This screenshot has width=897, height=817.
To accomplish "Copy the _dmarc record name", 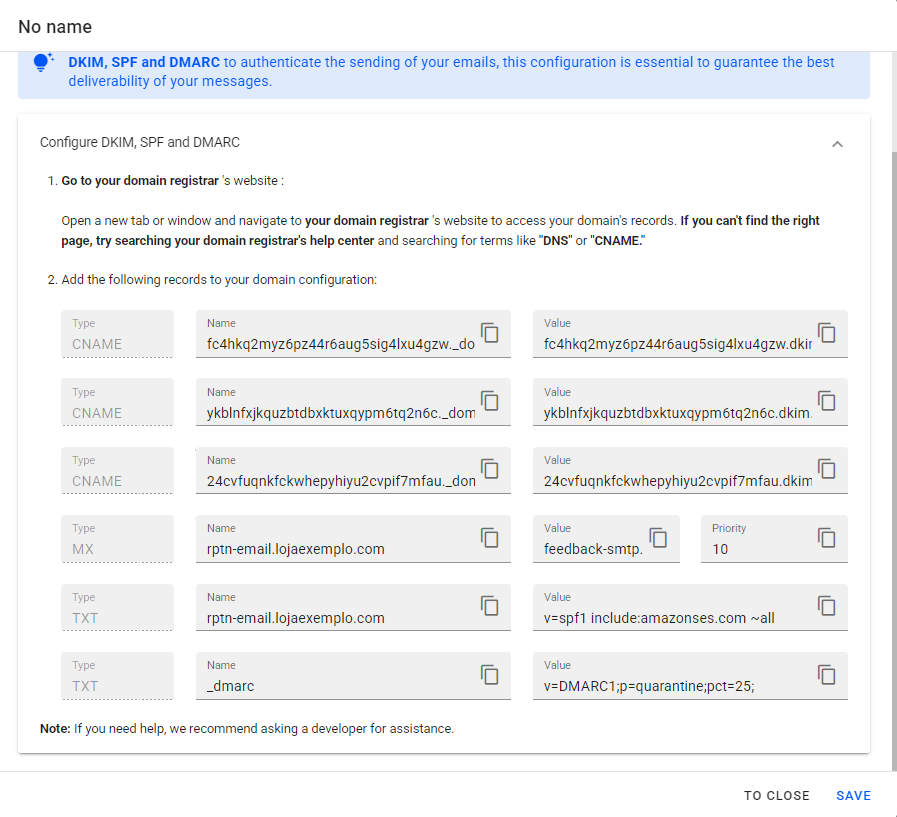I will pos(490,674).
